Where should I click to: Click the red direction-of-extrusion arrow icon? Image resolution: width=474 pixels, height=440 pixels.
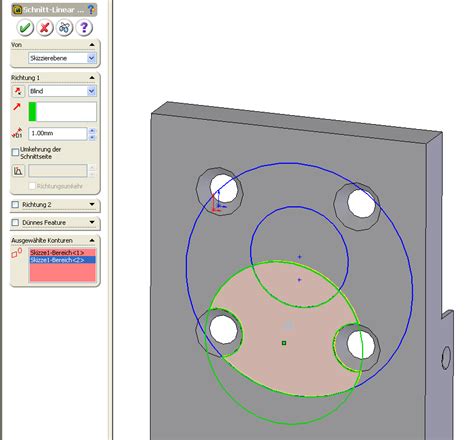pyautogui.click(x=17, y=107)
